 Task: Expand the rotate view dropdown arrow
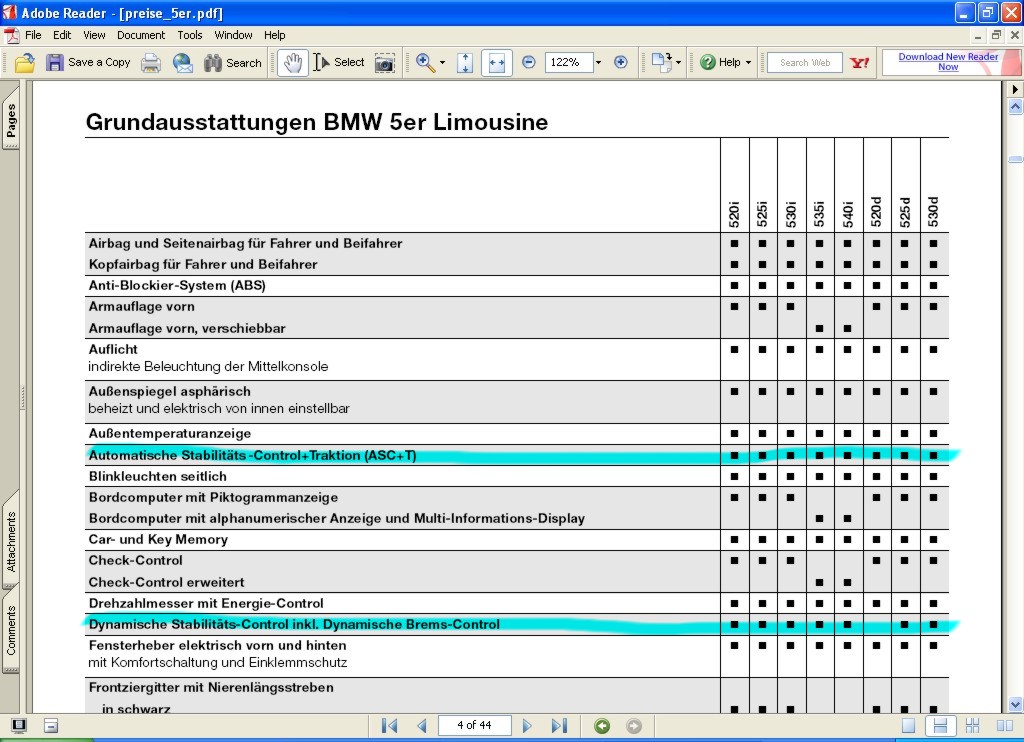[x=679, y=63]
